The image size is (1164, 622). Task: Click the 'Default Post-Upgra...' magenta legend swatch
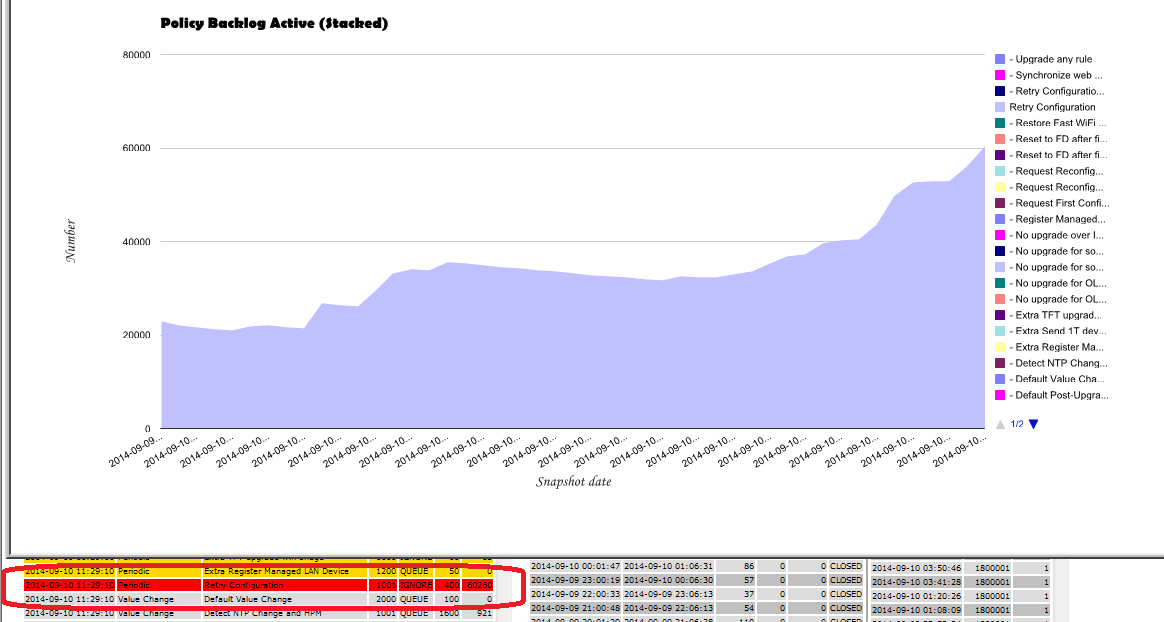1000,395
